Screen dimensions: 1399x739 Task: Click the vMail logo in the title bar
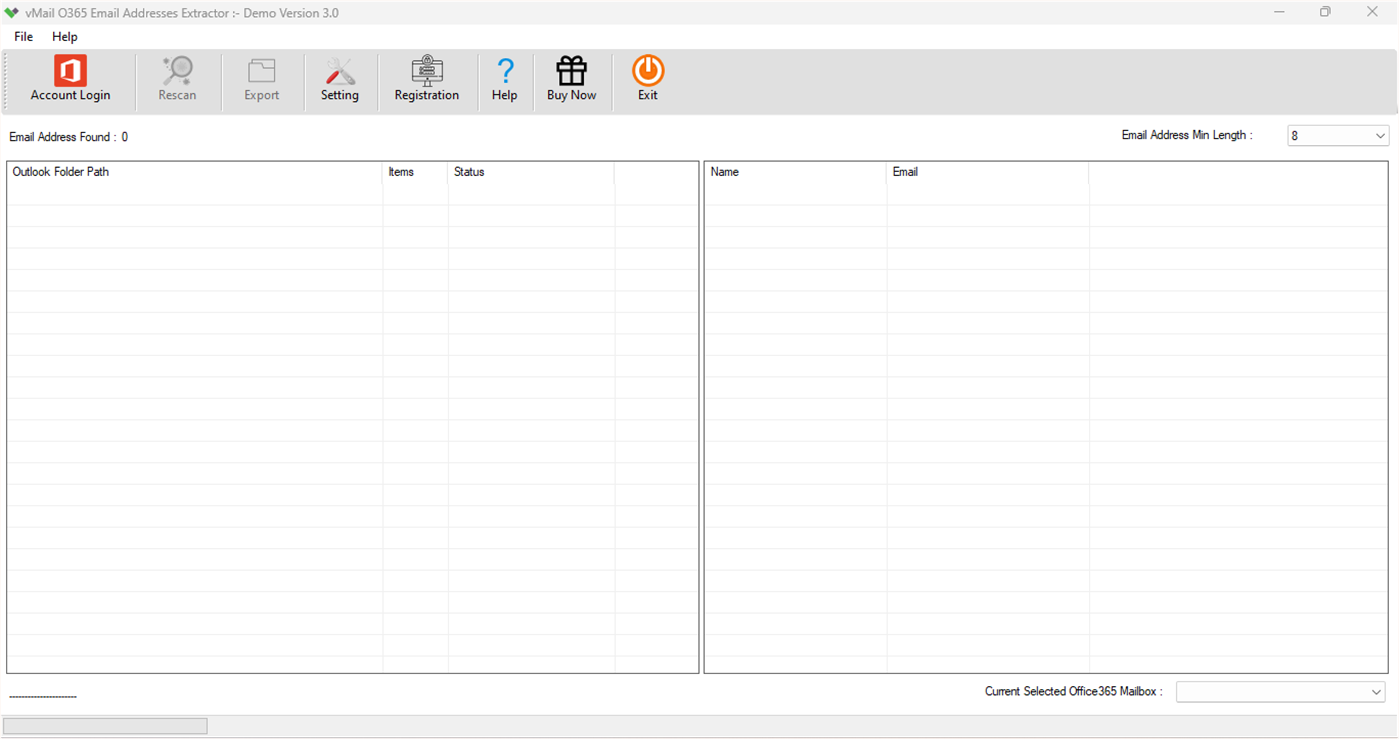(x=13, y=12)
